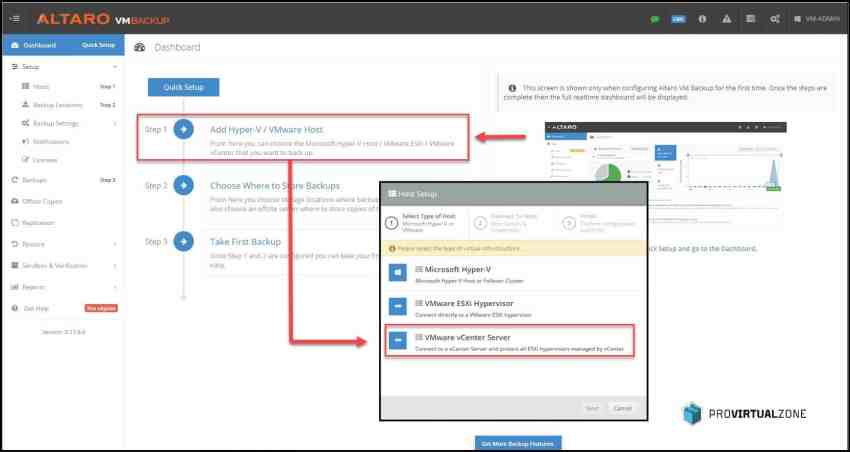Click the blue badge in the top bar
The image size is (850, 452).
(678, 19)
